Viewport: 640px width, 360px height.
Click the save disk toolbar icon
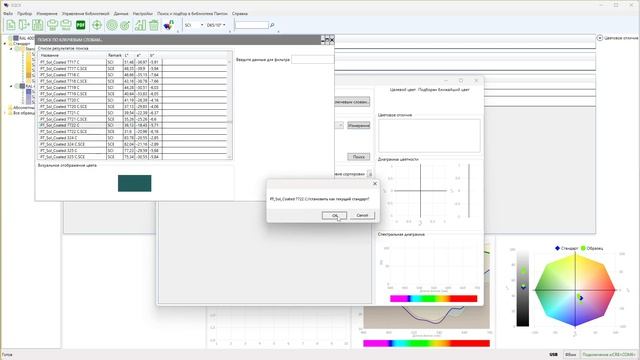click(38, 25)
